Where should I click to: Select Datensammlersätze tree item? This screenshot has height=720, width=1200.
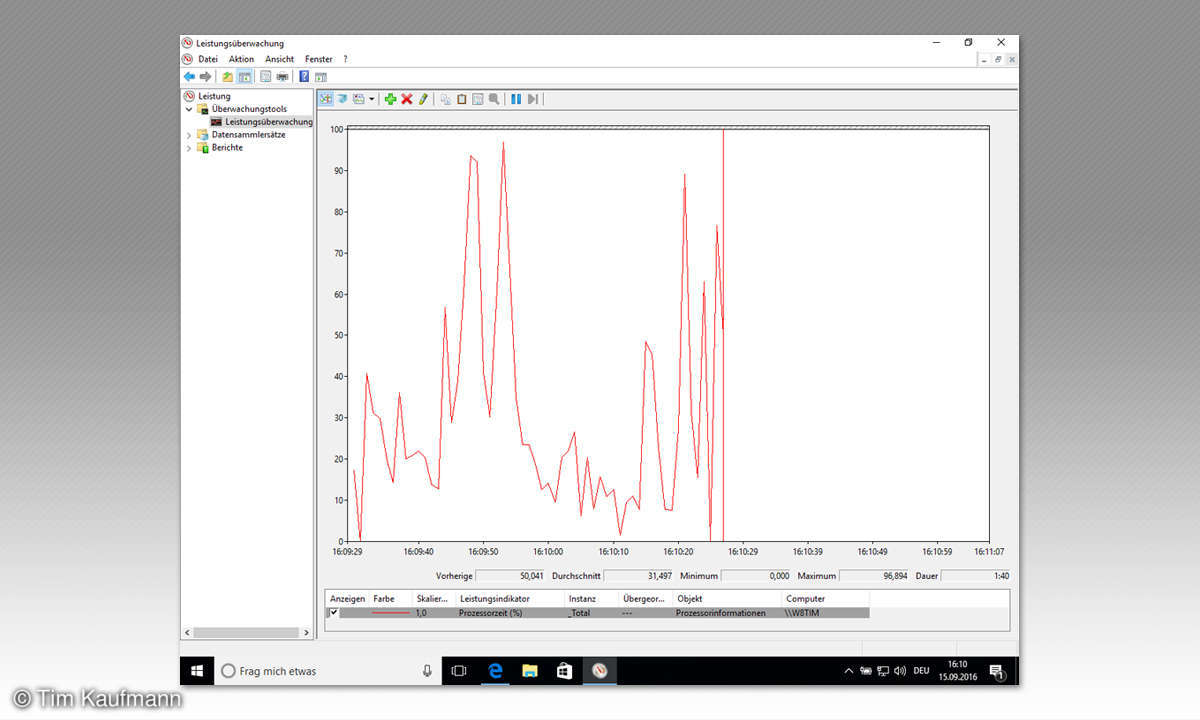pyautogui.click(x=248, y=135)
